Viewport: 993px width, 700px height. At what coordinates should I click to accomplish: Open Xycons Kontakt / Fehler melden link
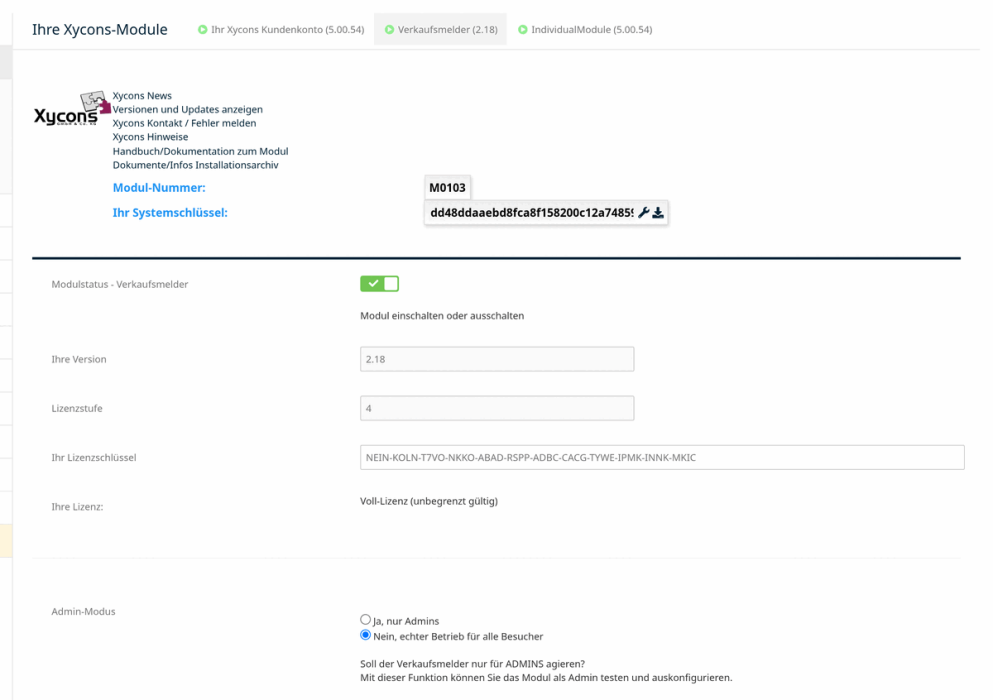click(184, 123)
